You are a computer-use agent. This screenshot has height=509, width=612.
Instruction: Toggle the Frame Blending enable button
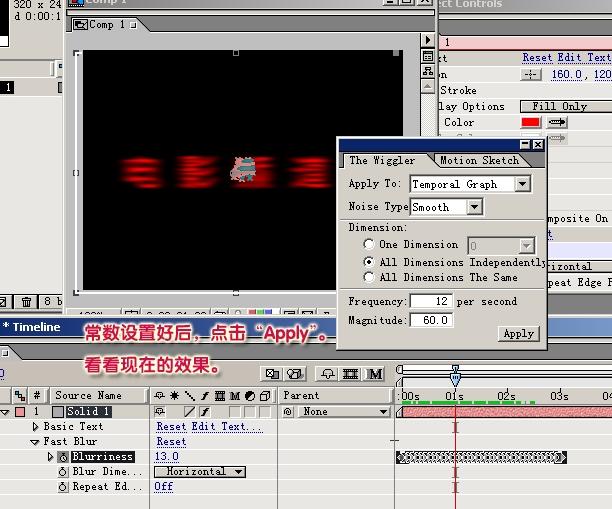350,374
